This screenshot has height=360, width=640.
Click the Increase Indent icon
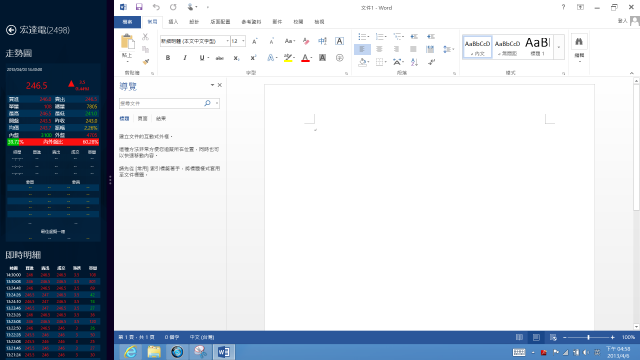coord(431,37)
